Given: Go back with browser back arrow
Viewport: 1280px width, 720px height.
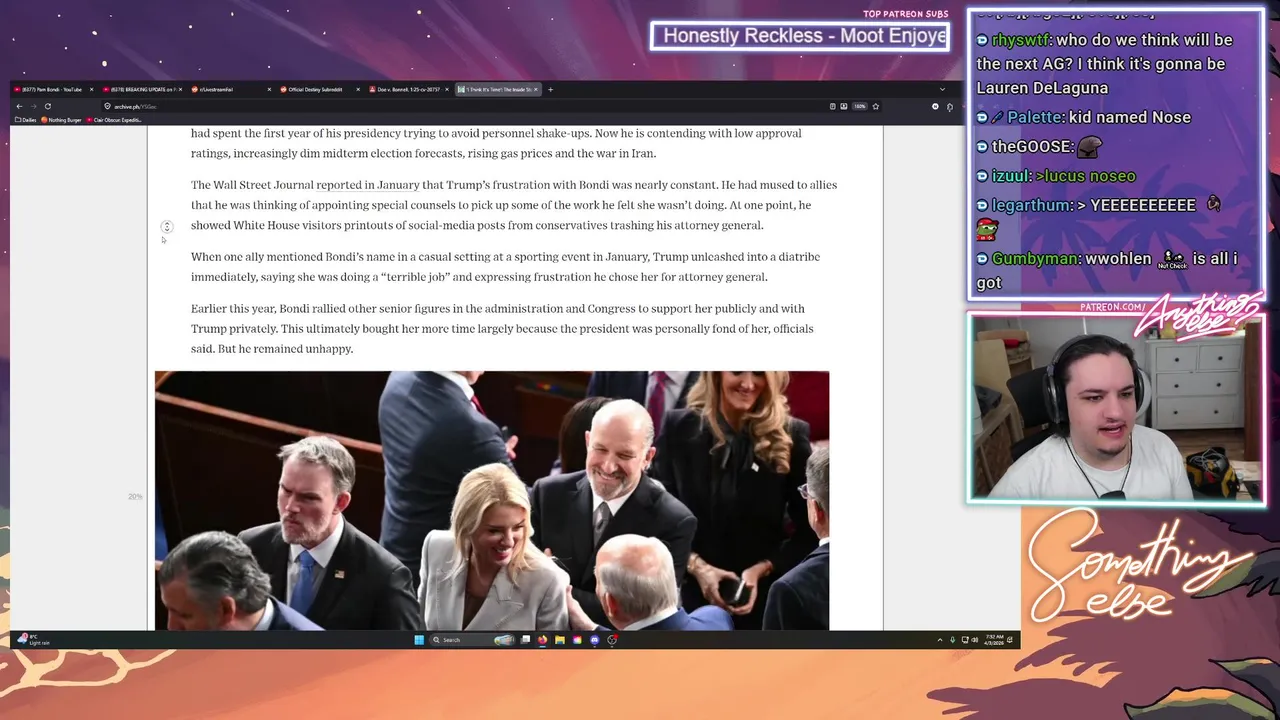Looking at the screenshot, I should coord(19,106).
